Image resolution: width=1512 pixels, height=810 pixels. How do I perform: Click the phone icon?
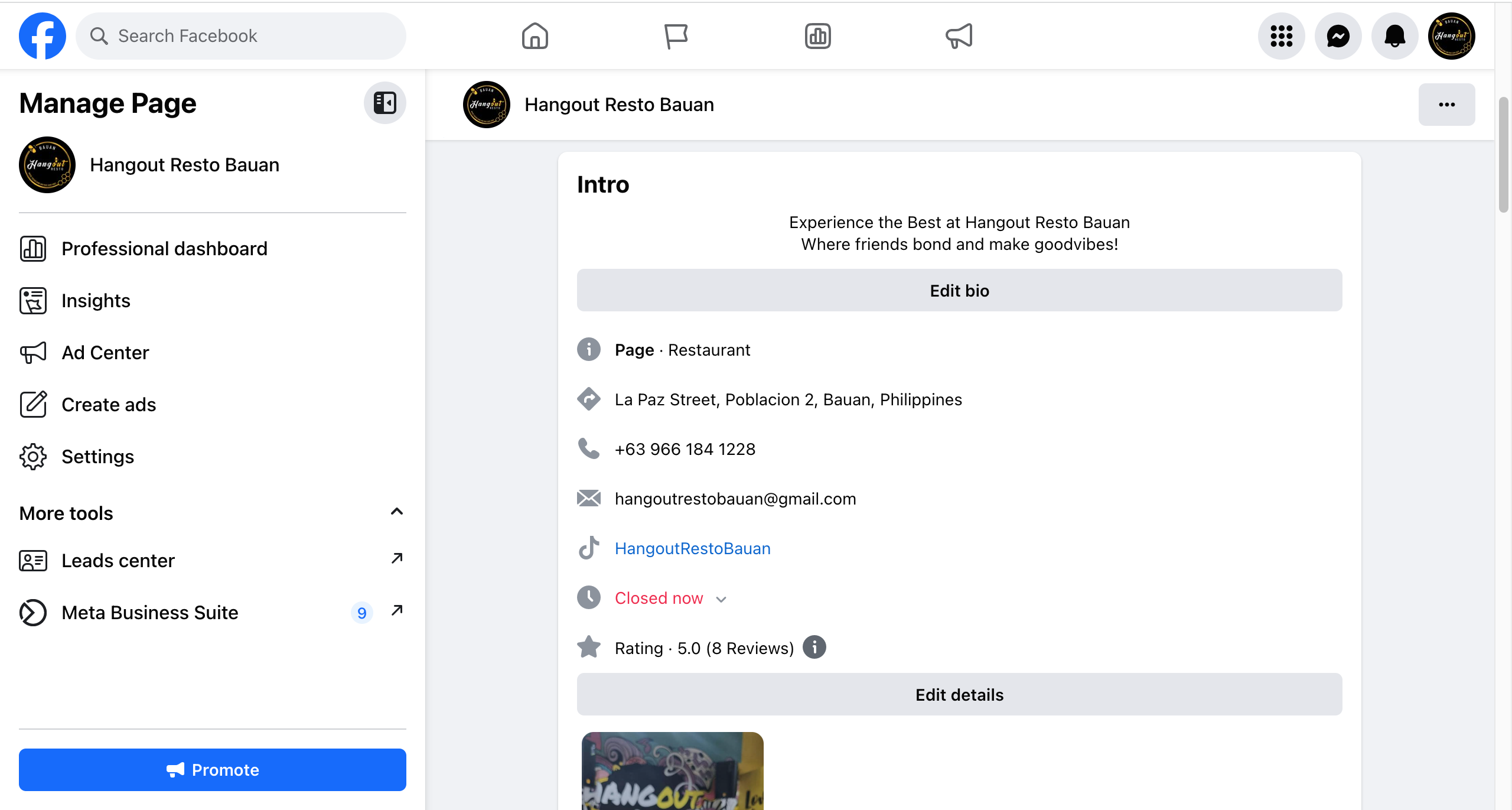point(589,448)
